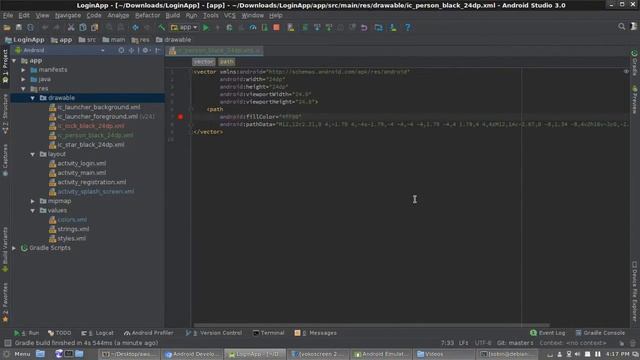Open the Android project view dropdown
The height and width of the screenshot is (360, 640).
tap(60, 50)
